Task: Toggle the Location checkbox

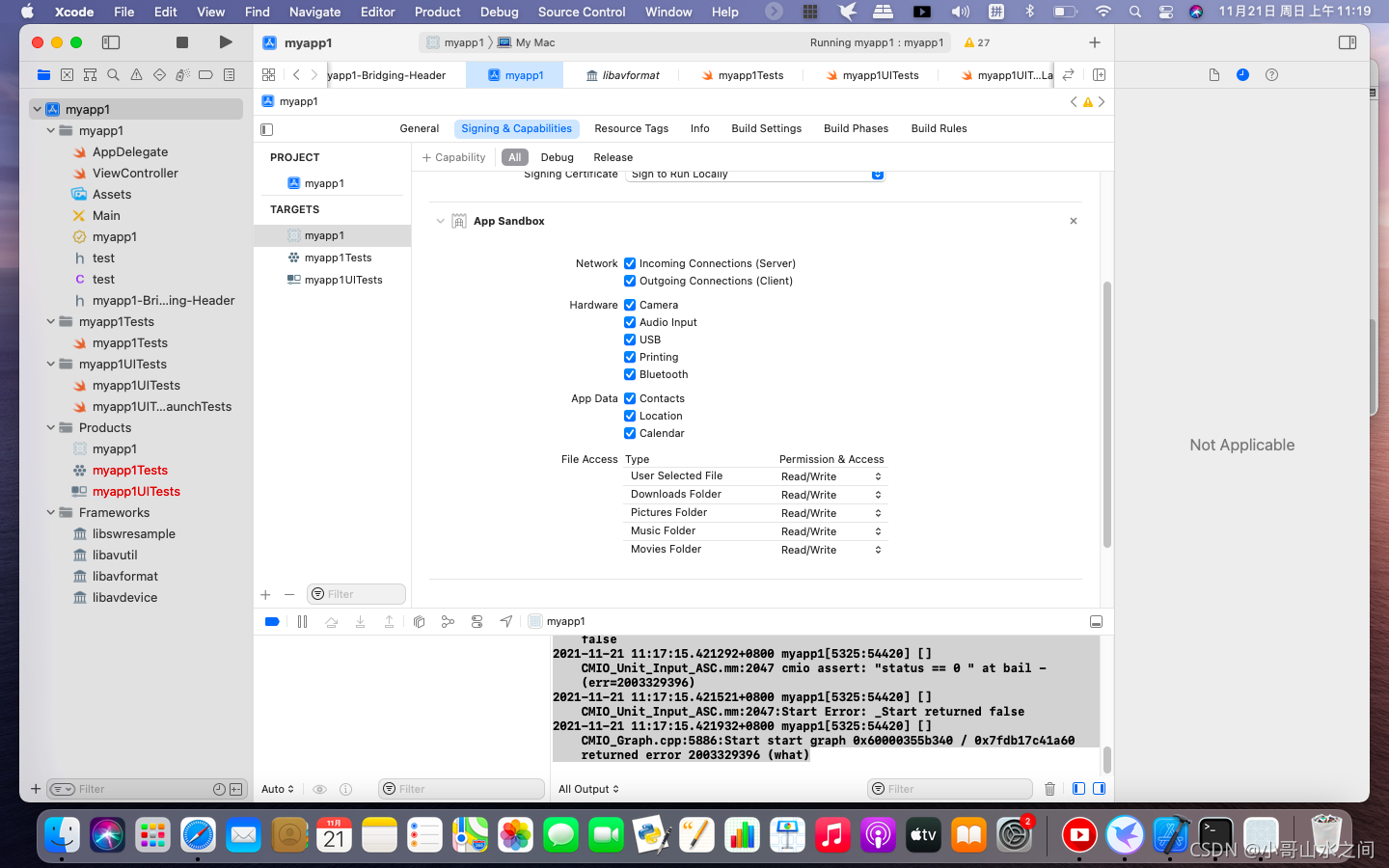Action: (630, 416)
